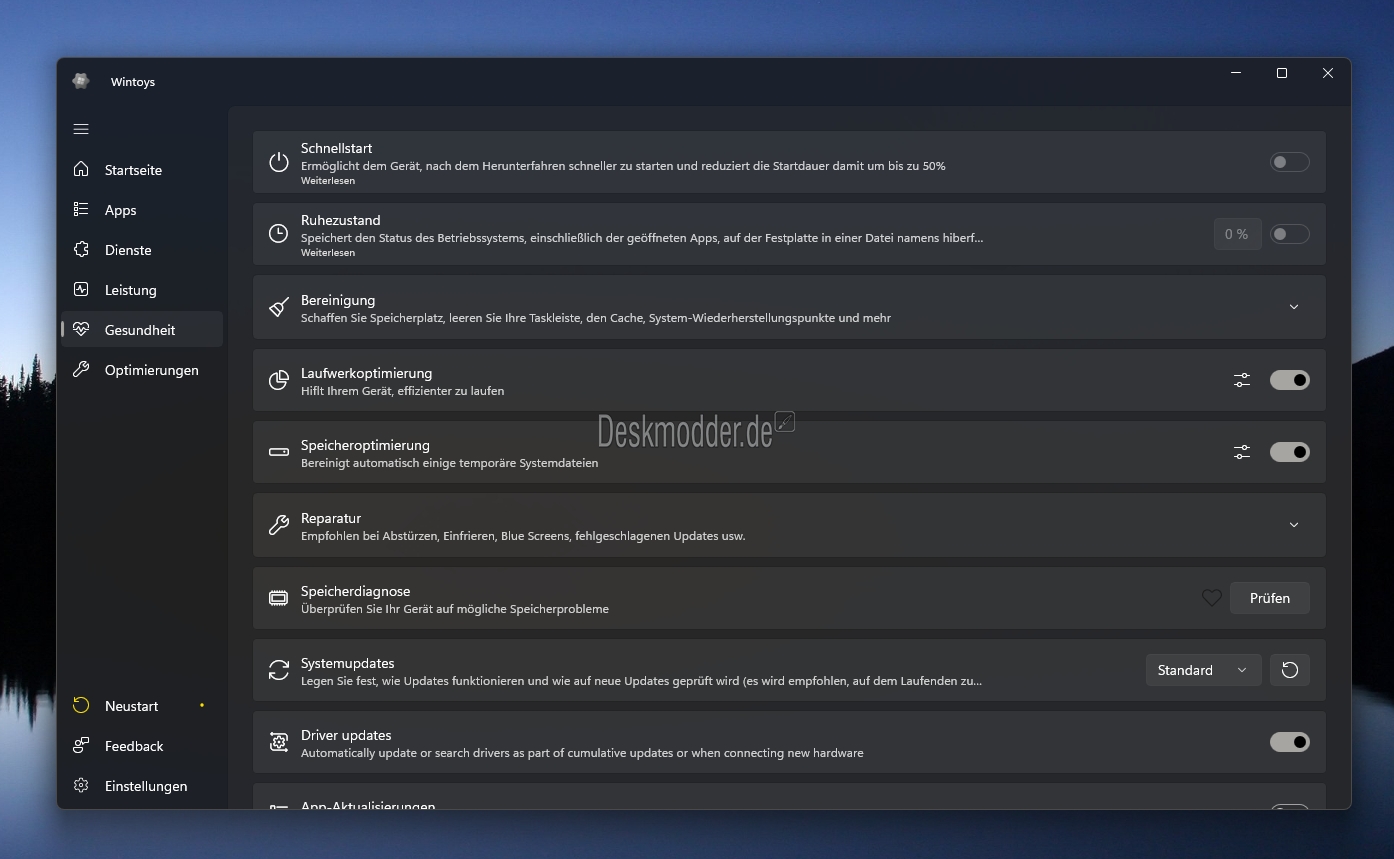Click the Prüfen button
Viewport: 1394px width, 859px height.
[1269, 598]
